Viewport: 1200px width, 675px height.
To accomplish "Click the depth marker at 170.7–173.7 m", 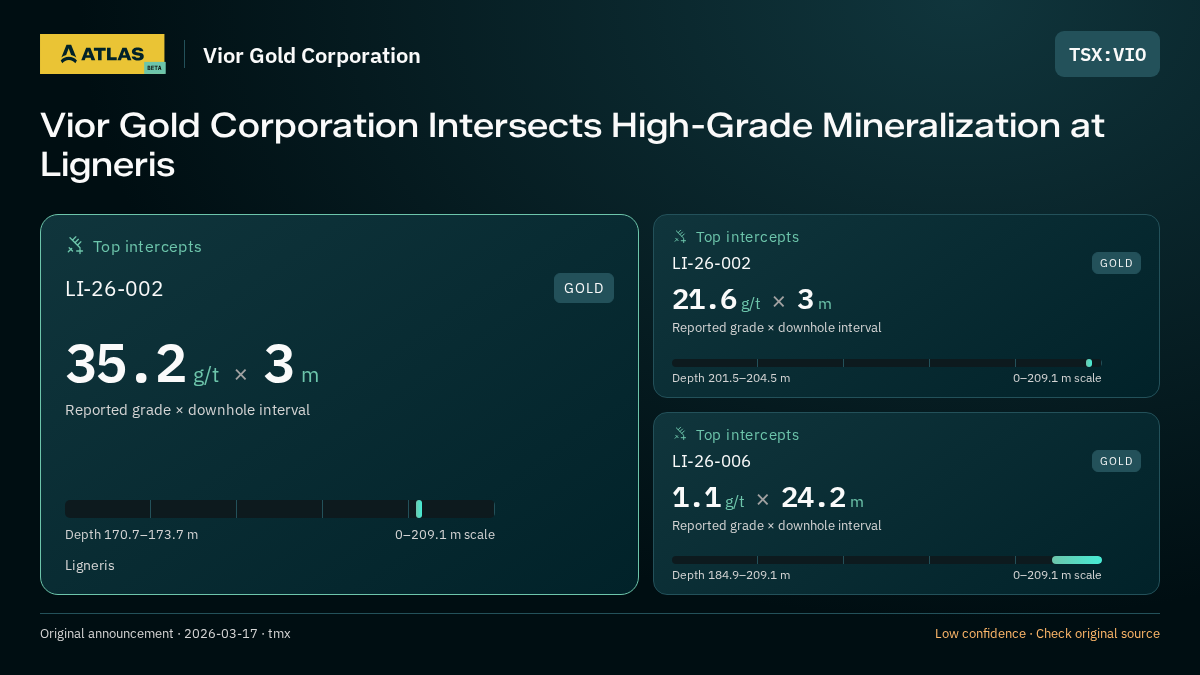I will 419,508.
